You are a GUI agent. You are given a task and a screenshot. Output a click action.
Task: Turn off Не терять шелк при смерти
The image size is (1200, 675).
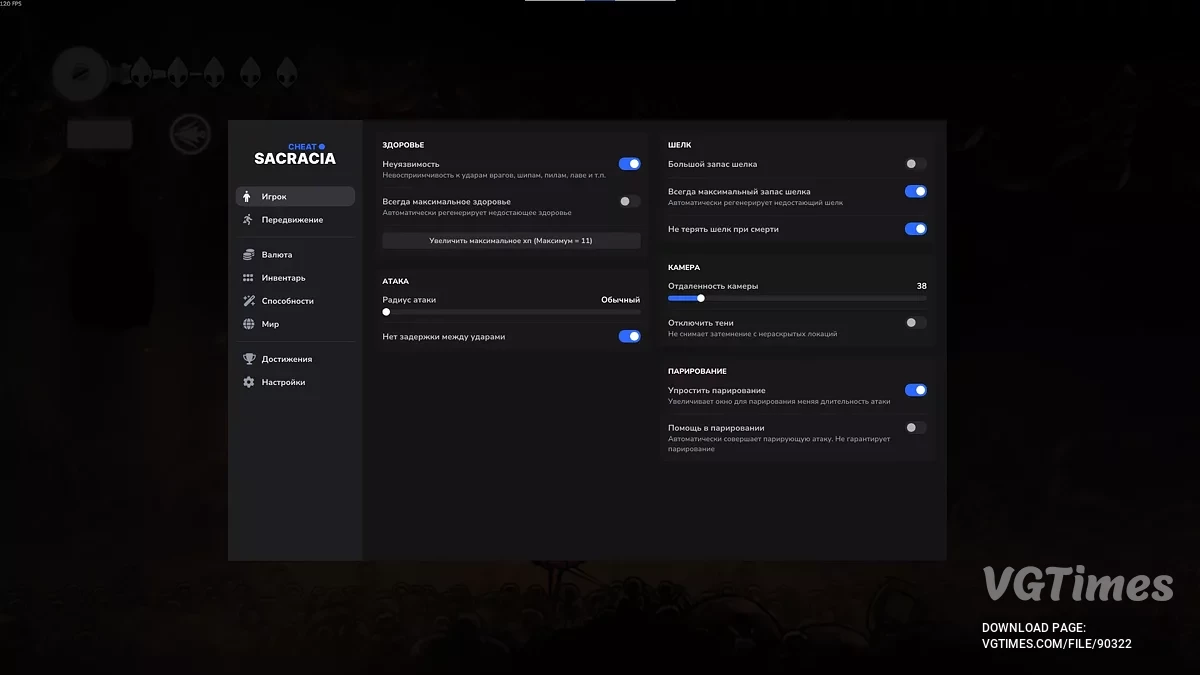click(915, 229)
